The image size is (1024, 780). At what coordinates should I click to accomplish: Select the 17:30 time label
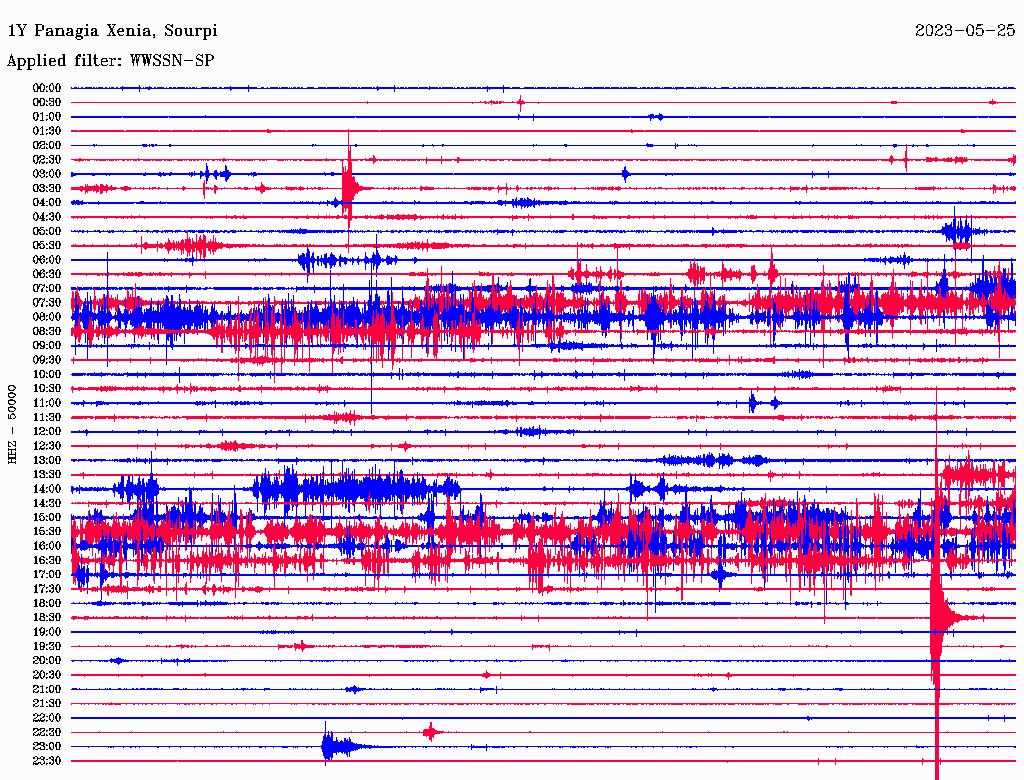coord(47,589)
